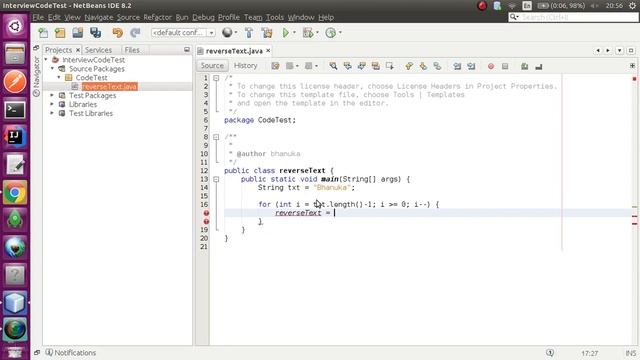Open the Debug menu
The width and height of the screenshot is (640, 360).
point(203,17)
